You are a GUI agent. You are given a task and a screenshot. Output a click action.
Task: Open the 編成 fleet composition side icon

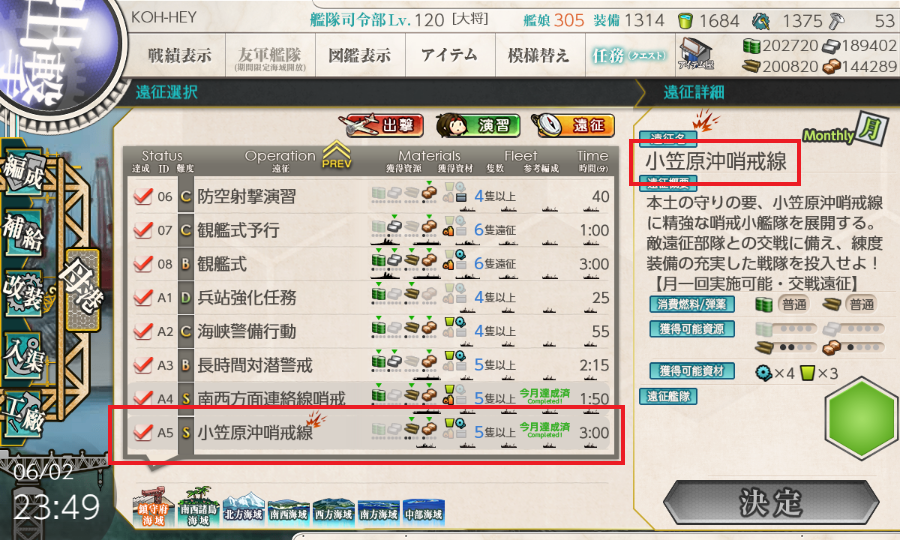pos(23,172)
